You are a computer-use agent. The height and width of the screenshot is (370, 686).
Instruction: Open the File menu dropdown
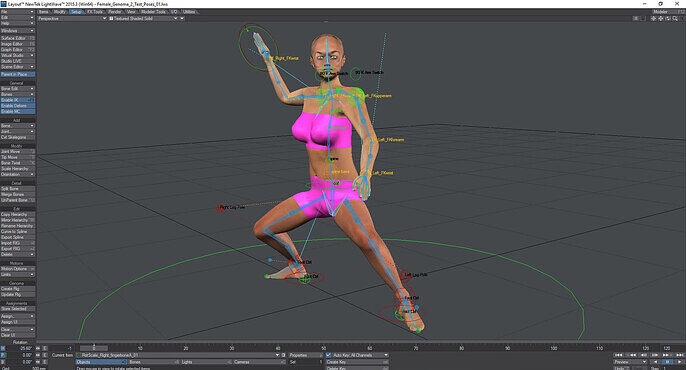click(x=18, y=12)
